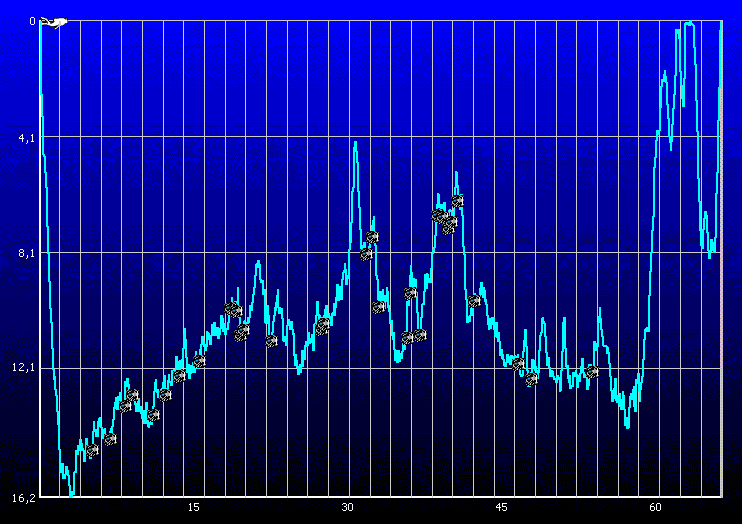Screen dimensions: 742x524
Task: Click the diver icon at the surface start
Action: tap(54, 22)
